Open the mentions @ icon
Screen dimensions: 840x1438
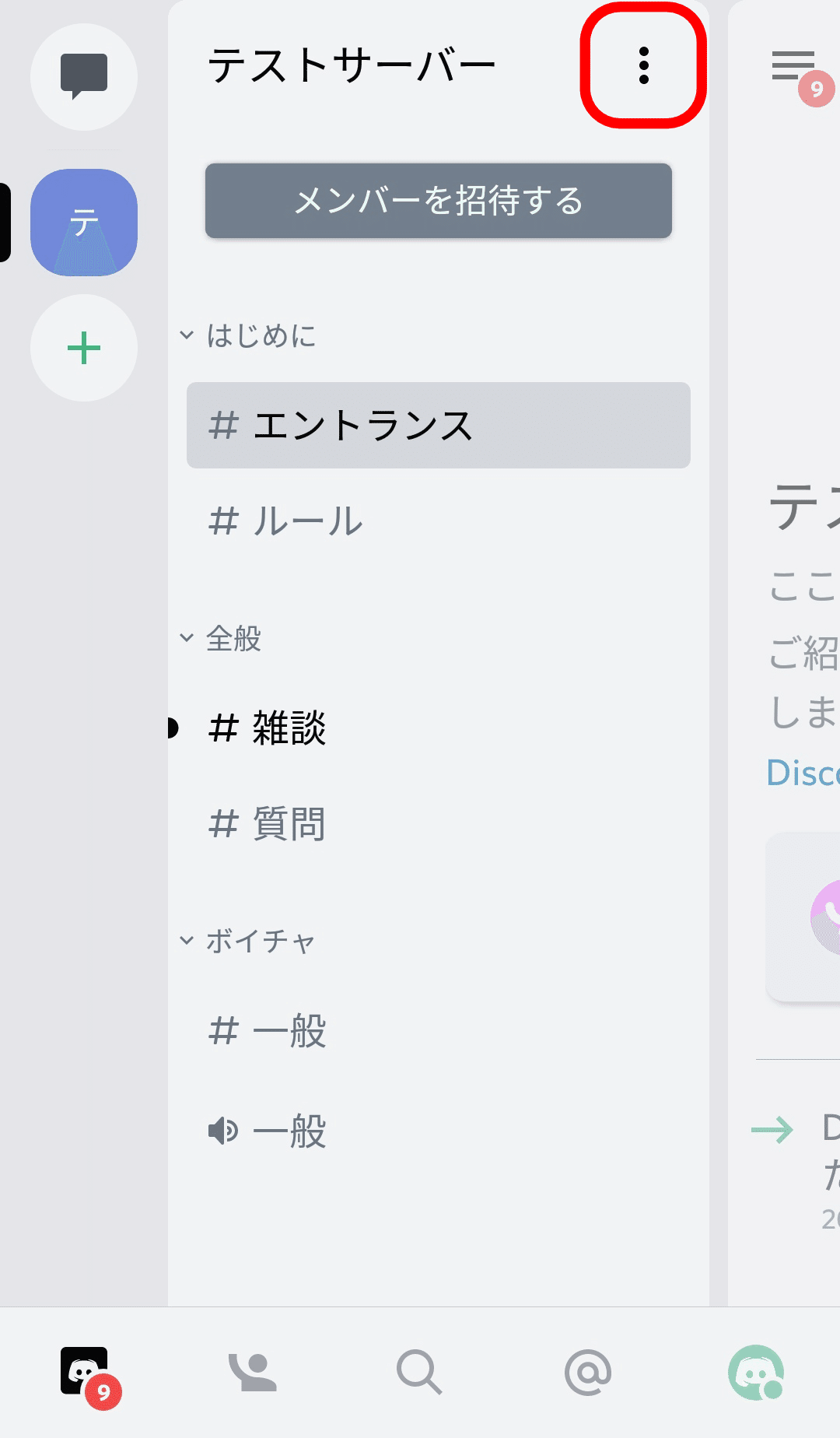(588, 1372)
